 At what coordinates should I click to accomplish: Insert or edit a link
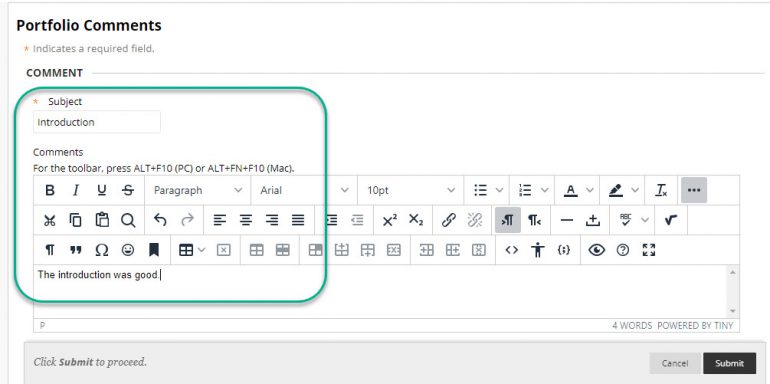click(x=449, y=220)
